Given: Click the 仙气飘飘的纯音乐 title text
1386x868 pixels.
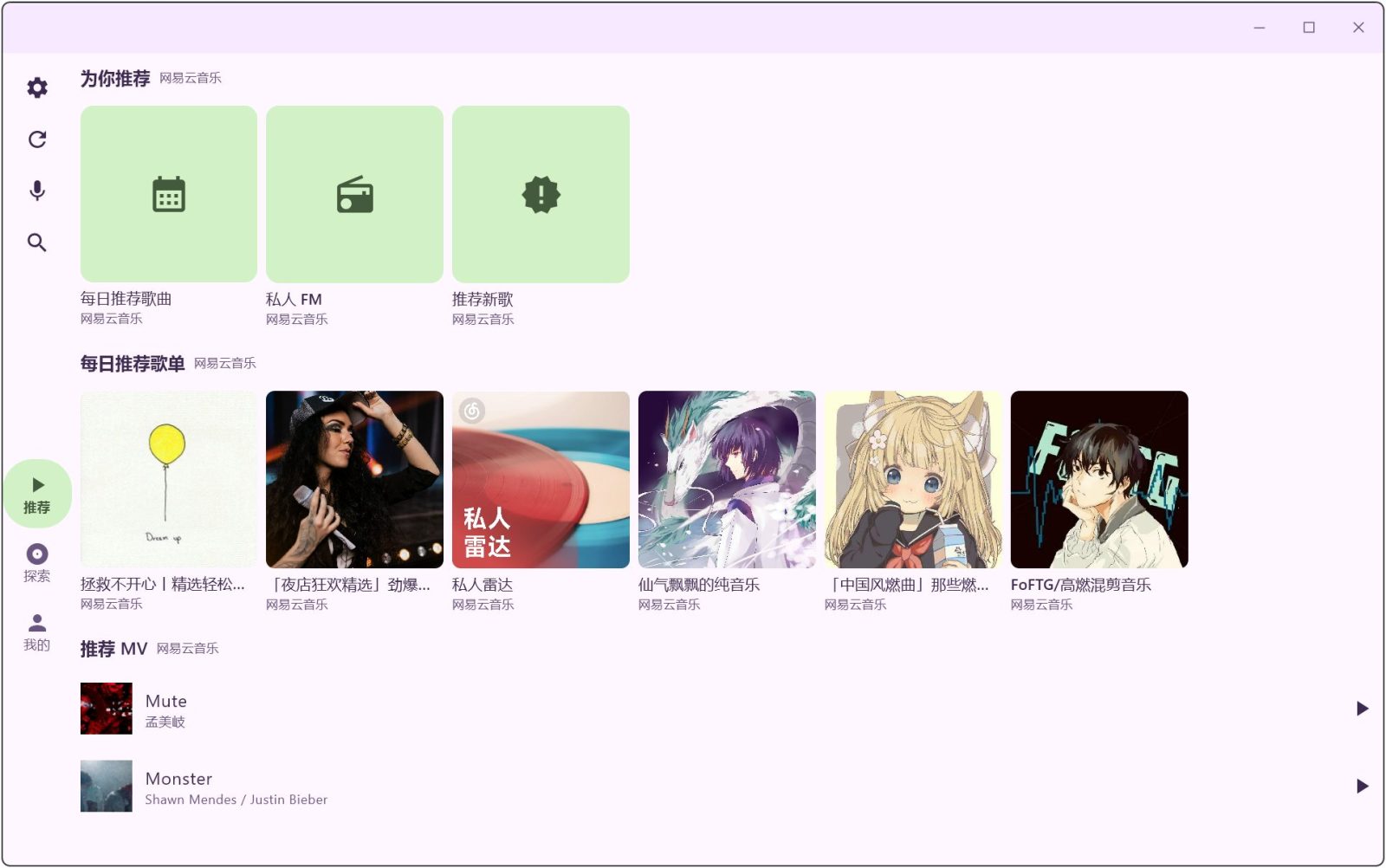Looking at the screenshot, I should tap(699, 586).
